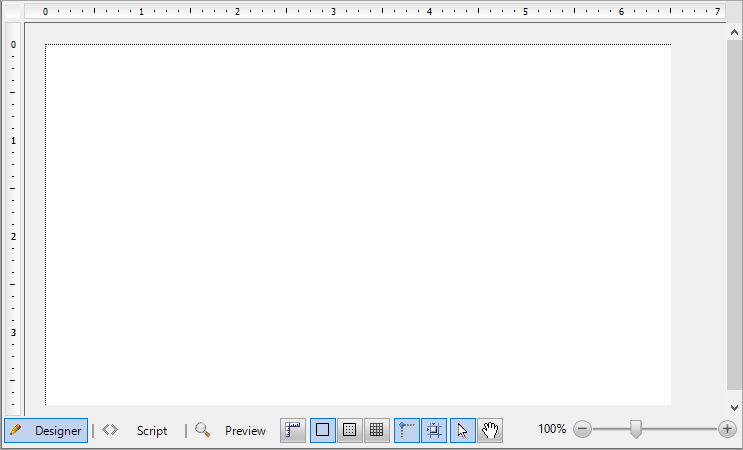Toggle snap to grid icon
This screenshot has width=743, height=450.
click(434, 430)
